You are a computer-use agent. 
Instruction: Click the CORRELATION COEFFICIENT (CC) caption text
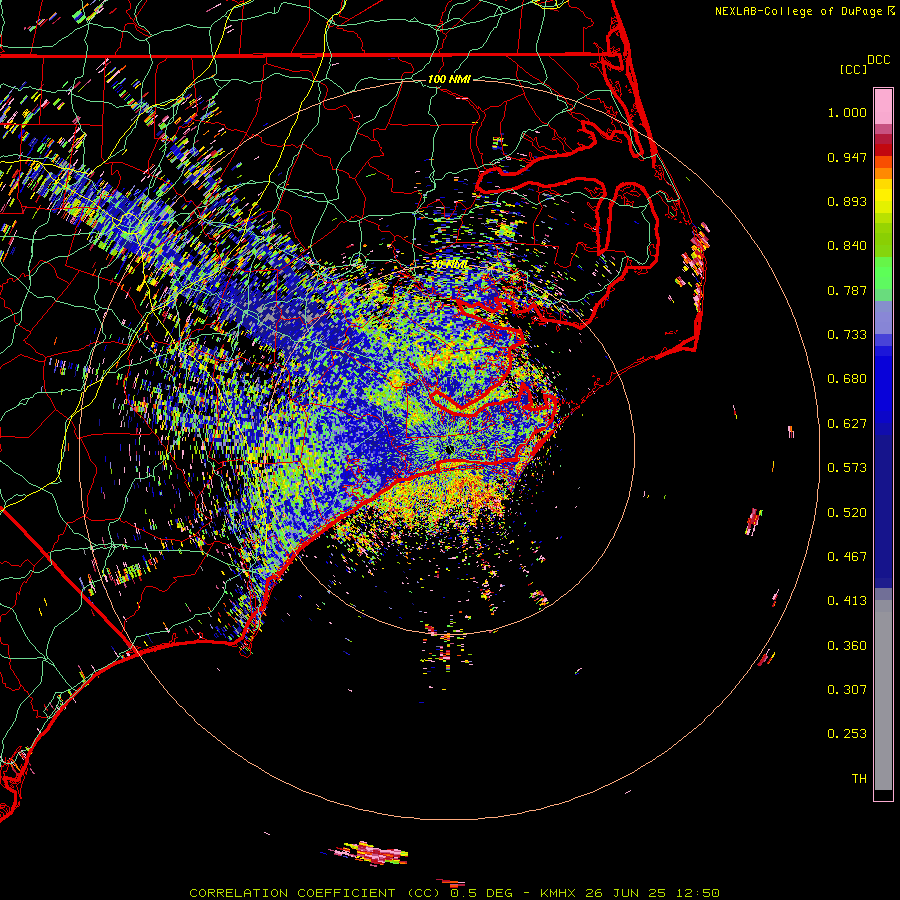[x=315, y=893]
